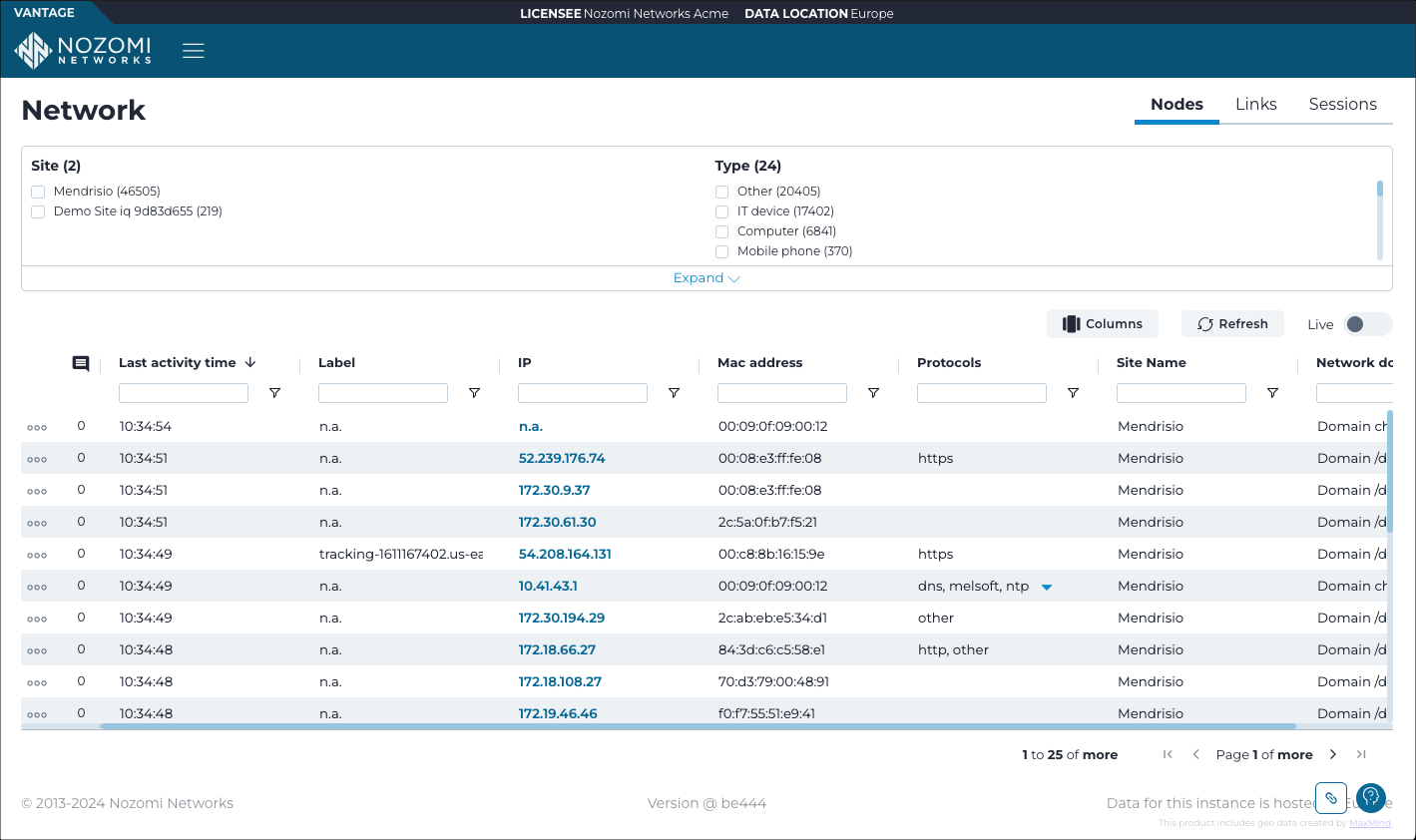Check the Mendrisio site checkbox
The image size is (1416, 840).
38,192
